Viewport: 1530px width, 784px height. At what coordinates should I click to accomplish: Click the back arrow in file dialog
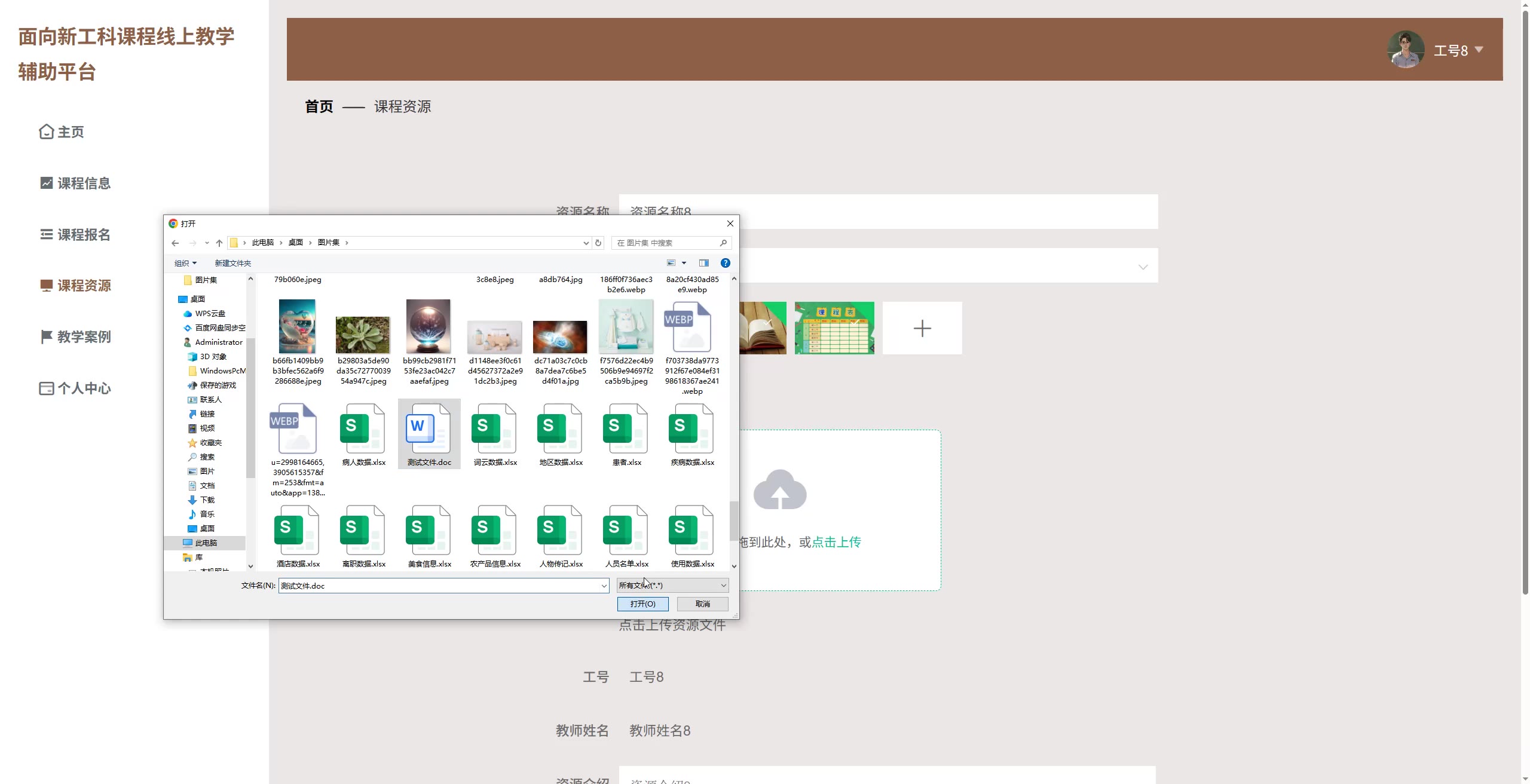(175, 243)
